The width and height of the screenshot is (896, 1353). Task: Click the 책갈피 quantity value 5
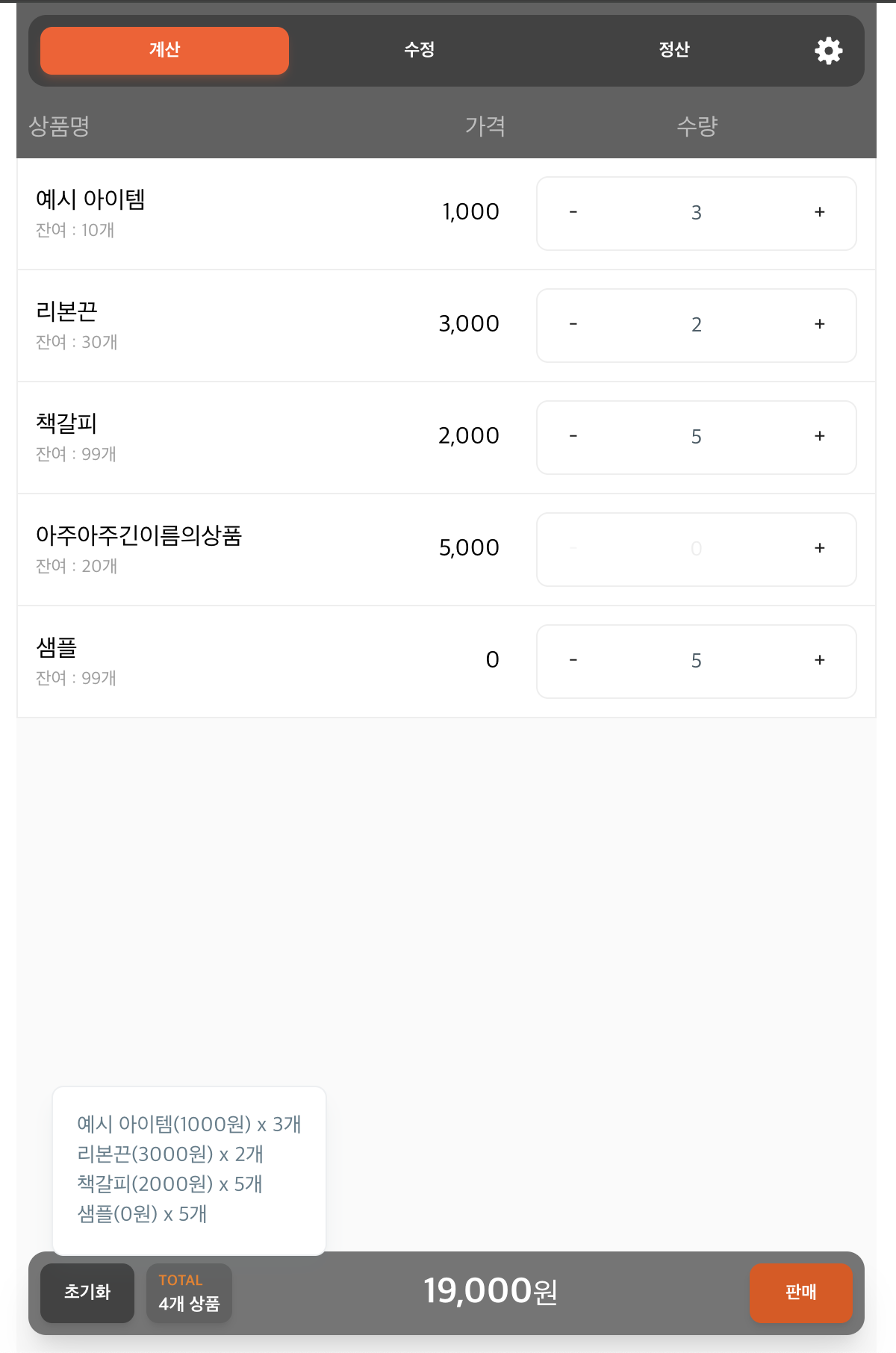(696, 437)
